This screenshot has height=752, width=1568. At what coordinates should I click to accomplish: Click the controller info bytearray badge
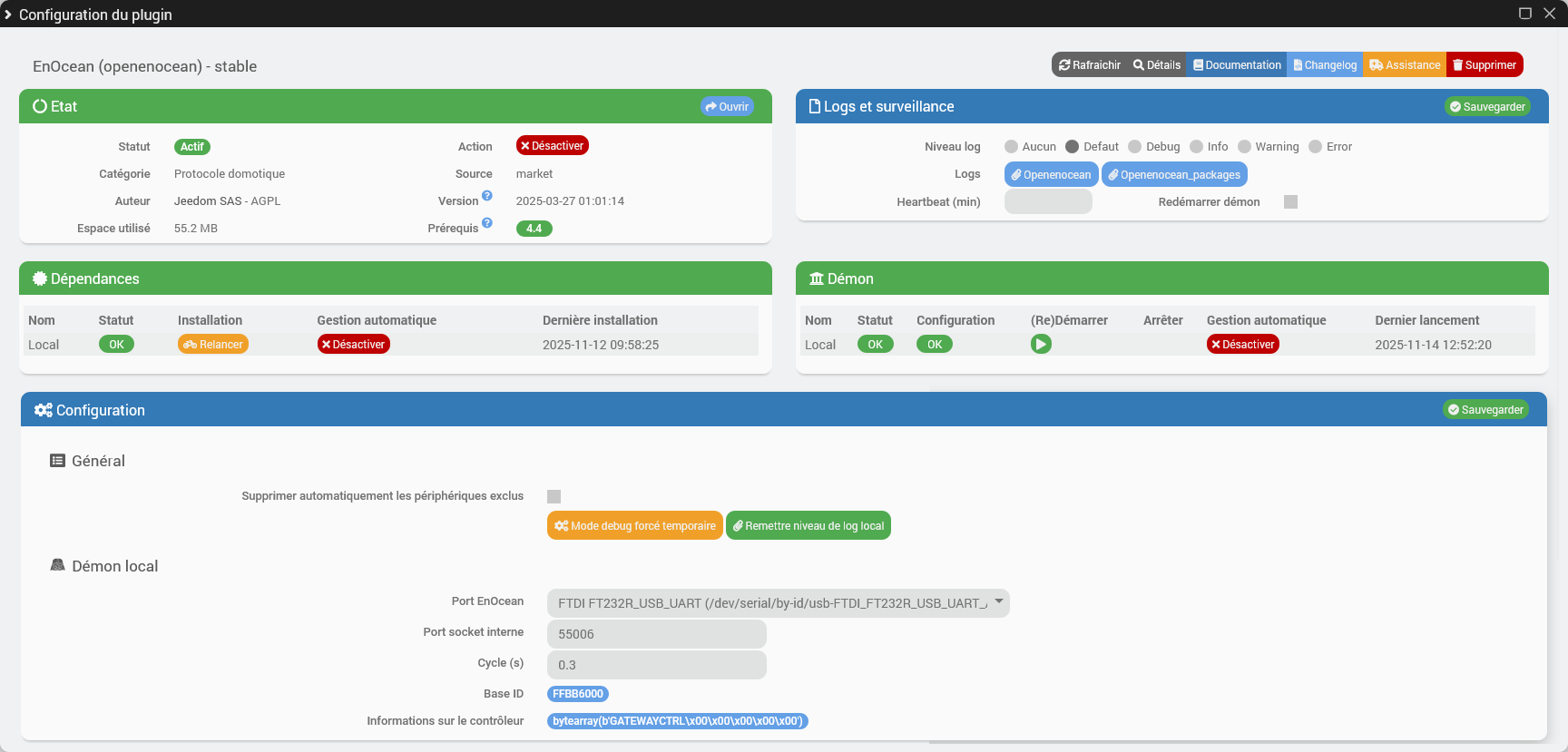678,721
